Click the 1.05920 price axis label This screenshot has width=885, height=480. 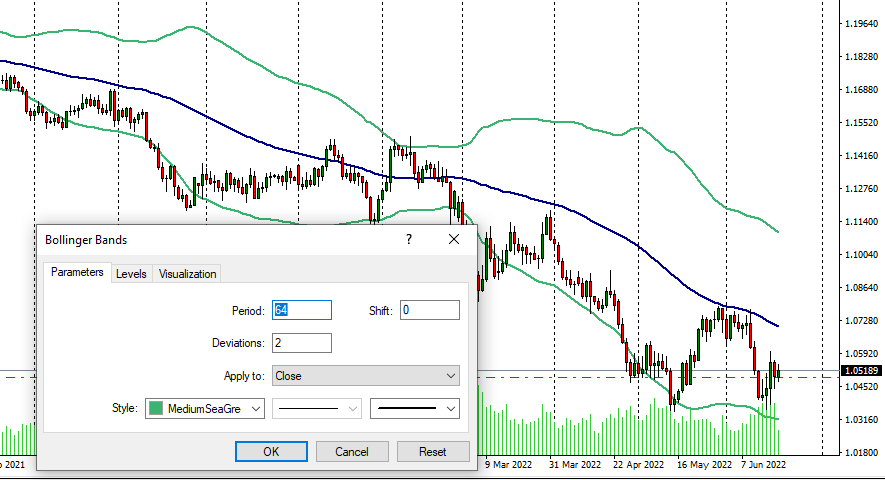(x=861, y=354)
